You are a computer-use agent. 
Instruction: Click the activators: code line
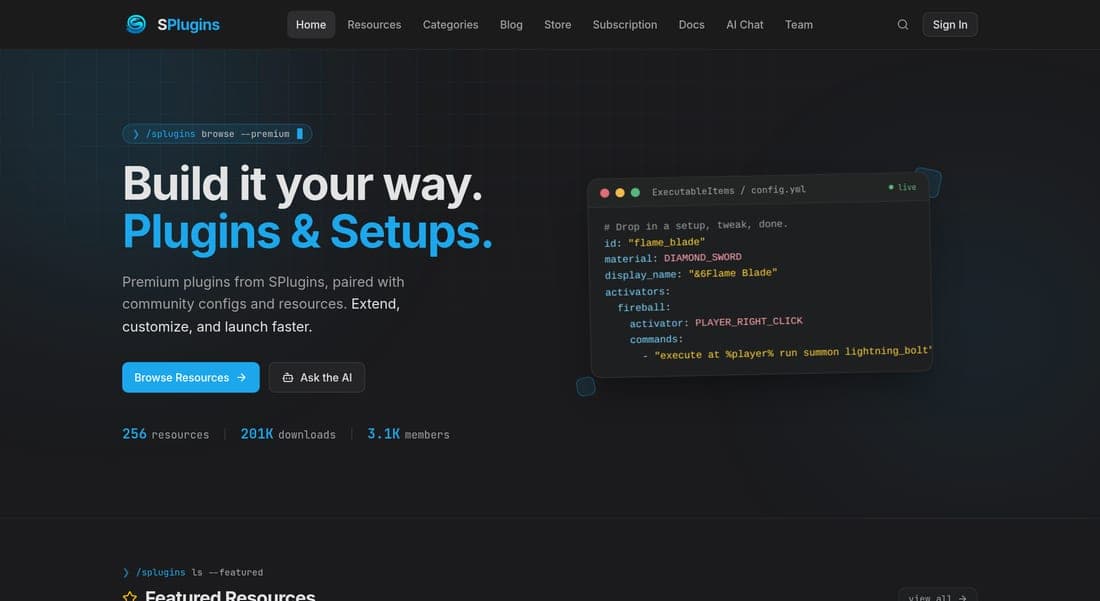(x=638, y=291)
